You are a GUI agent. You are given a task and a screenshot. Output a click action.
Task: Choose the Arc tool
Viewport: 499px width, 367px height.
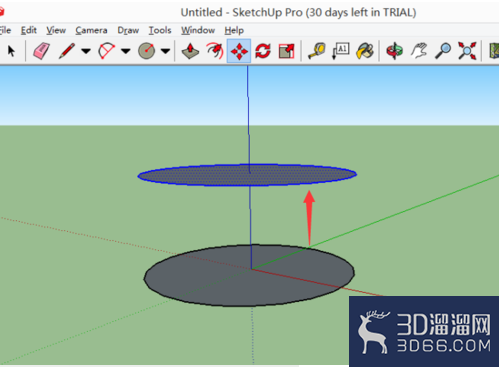[x=106, y=51]
